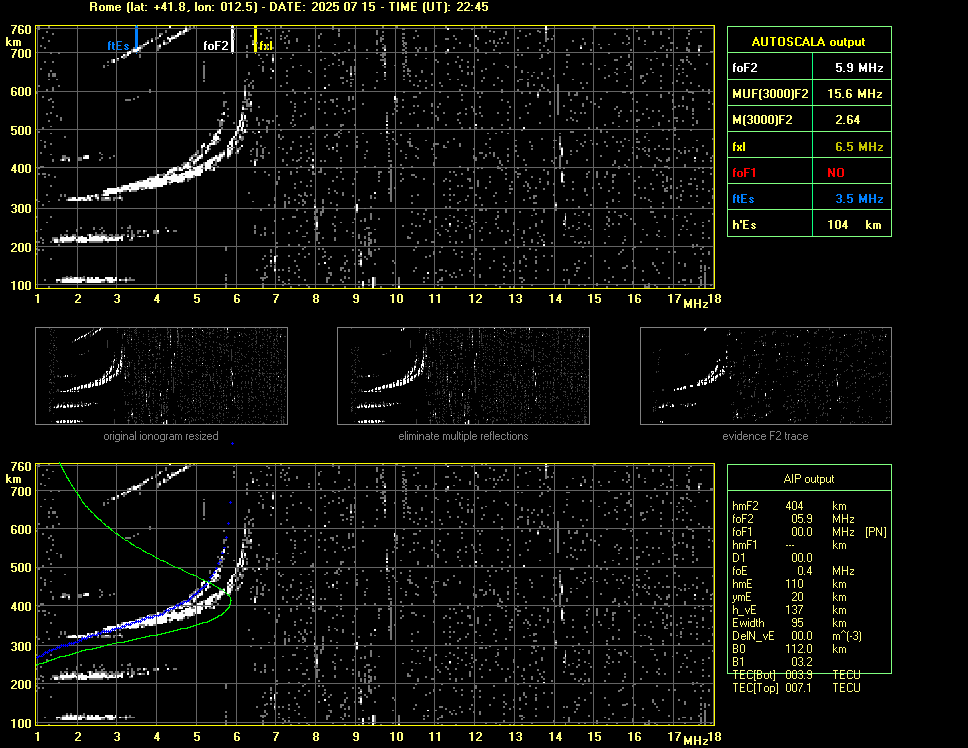
Task: Select the D1 00.0 row
Action: (x=772, y=557)
